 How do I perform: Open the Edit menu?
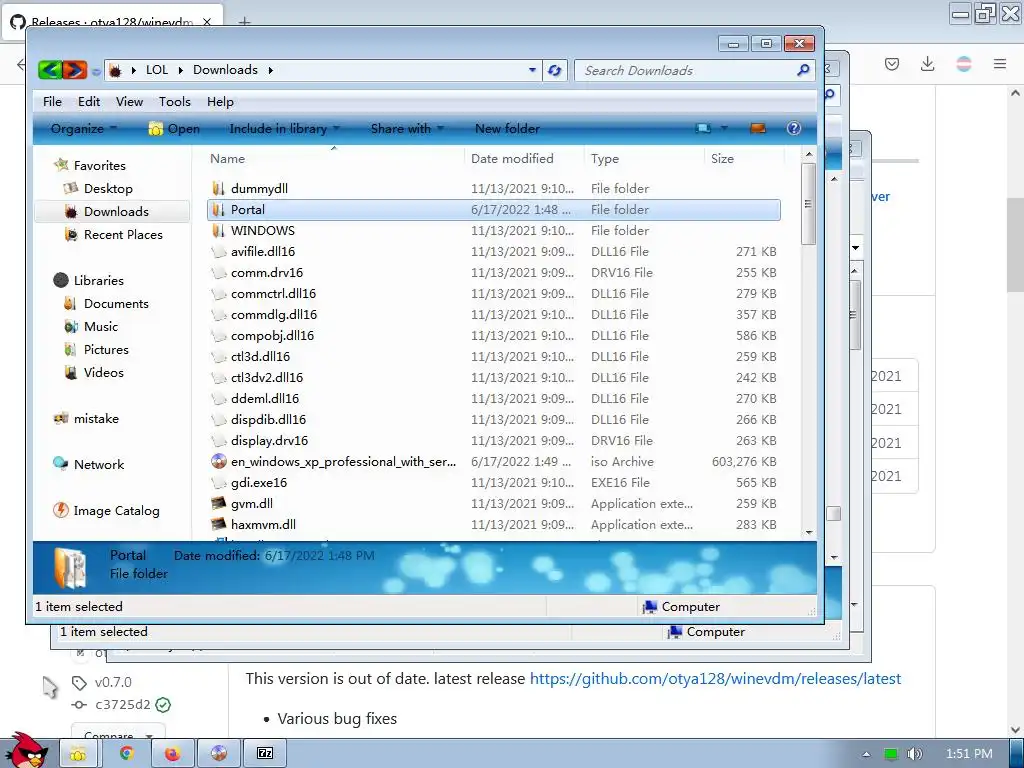(89, 102)
